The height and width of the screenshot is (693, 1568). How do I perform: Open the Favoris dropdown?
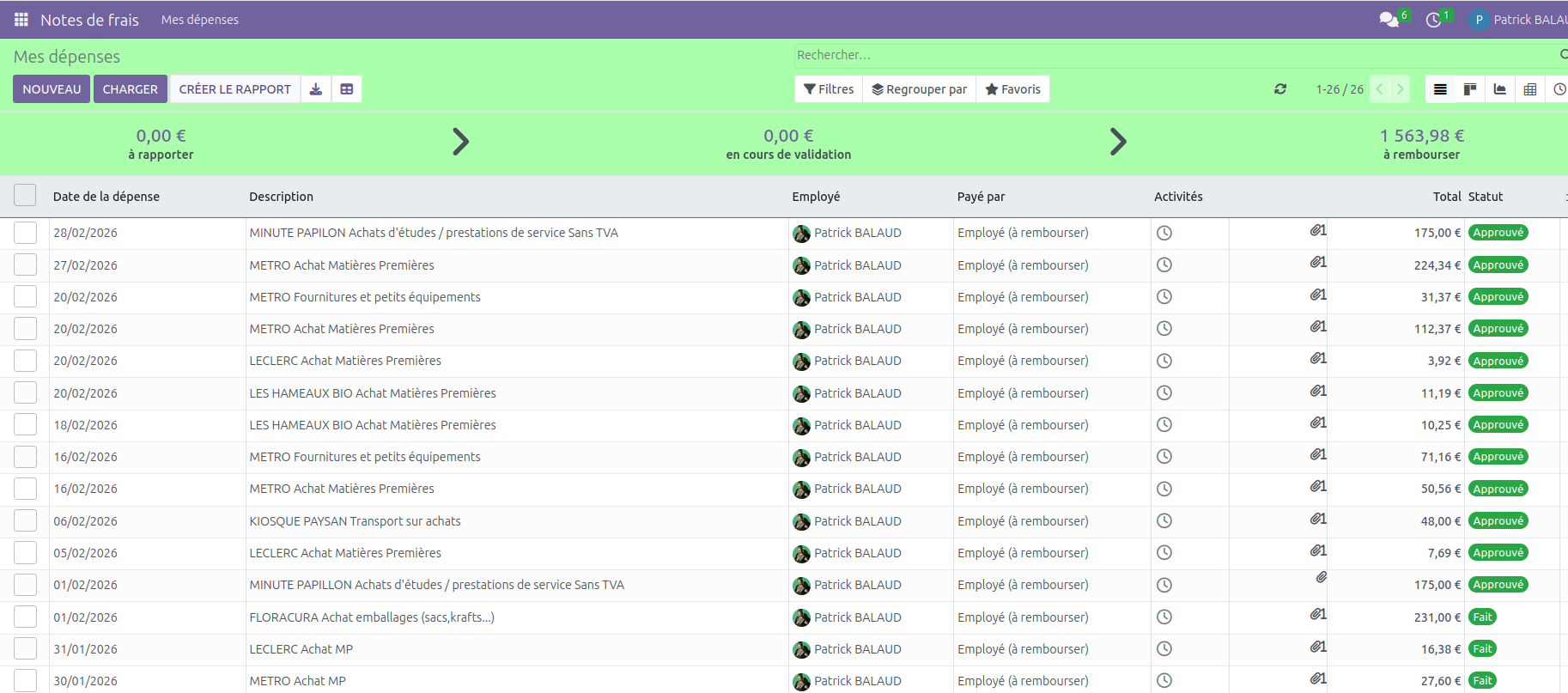point(1012,89)
